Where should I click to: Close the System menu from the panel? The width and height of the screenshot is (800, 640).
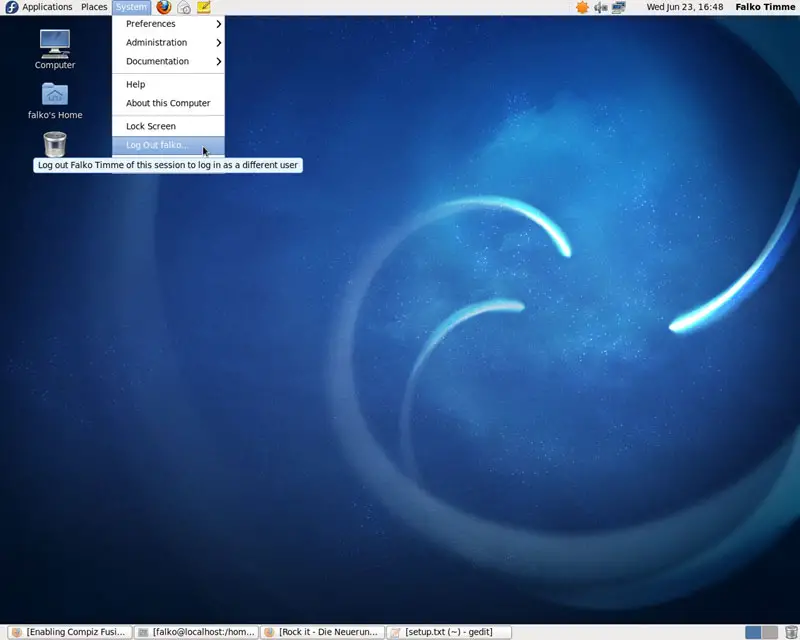tap(131, 7)
